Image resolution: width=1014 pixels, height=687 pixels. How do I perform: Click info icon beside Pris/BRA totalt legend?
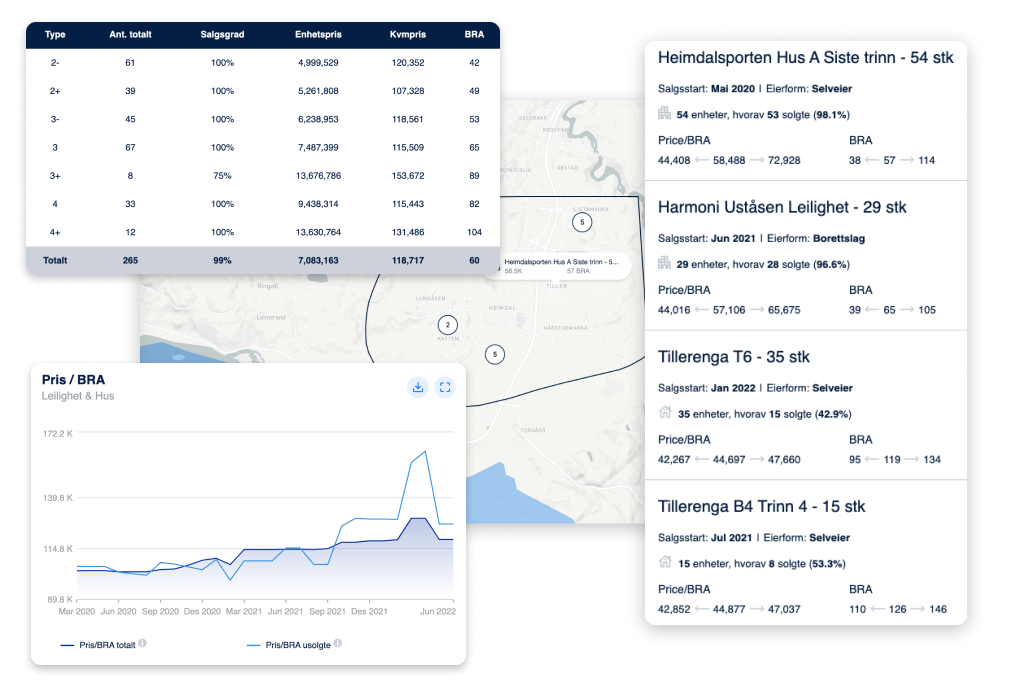coord(142,643)
